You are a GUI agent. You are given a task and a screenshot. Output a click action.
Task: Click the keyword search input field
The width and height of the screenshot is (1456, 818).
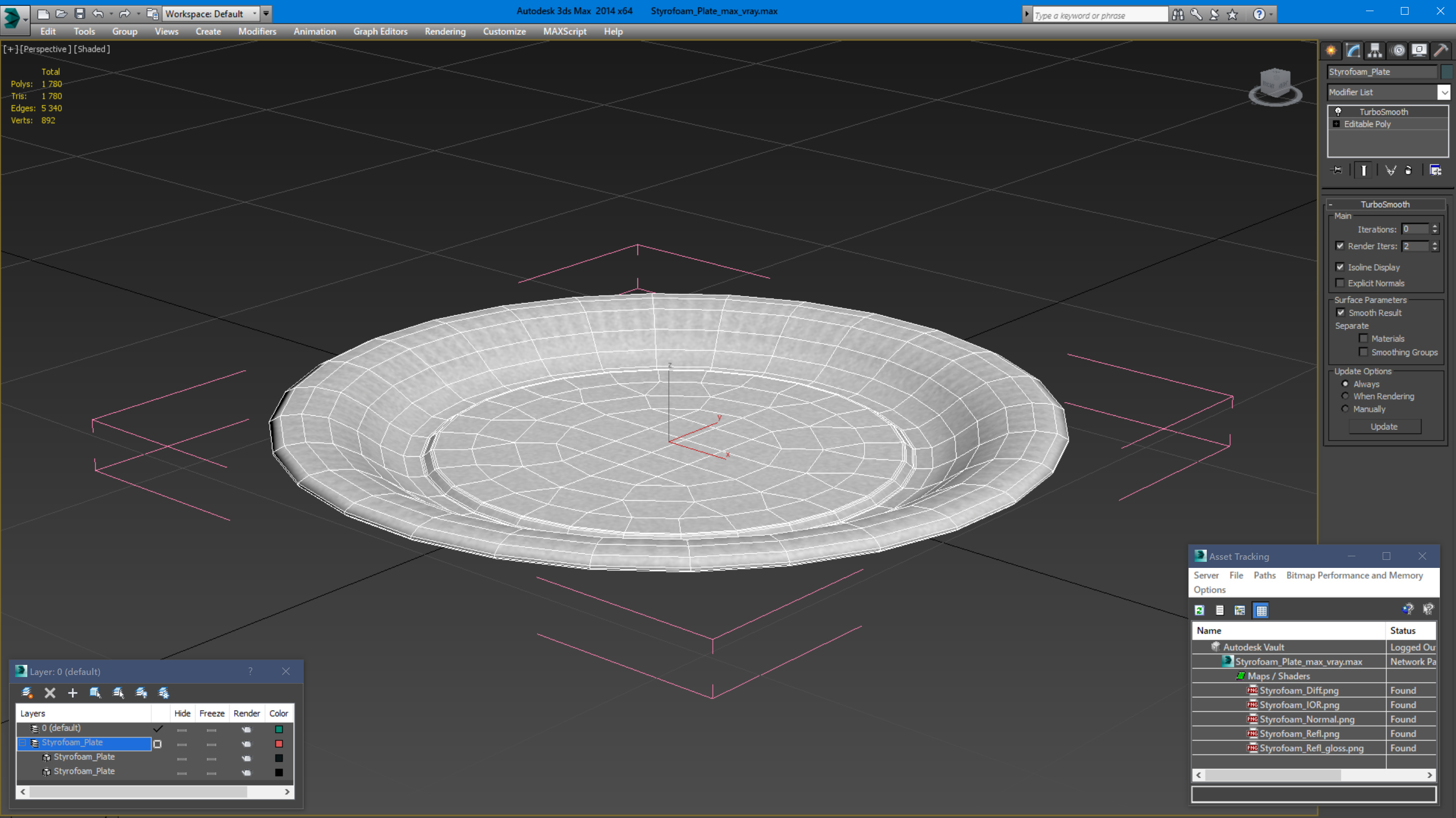pyautogui.click(x=1100, y=15)
